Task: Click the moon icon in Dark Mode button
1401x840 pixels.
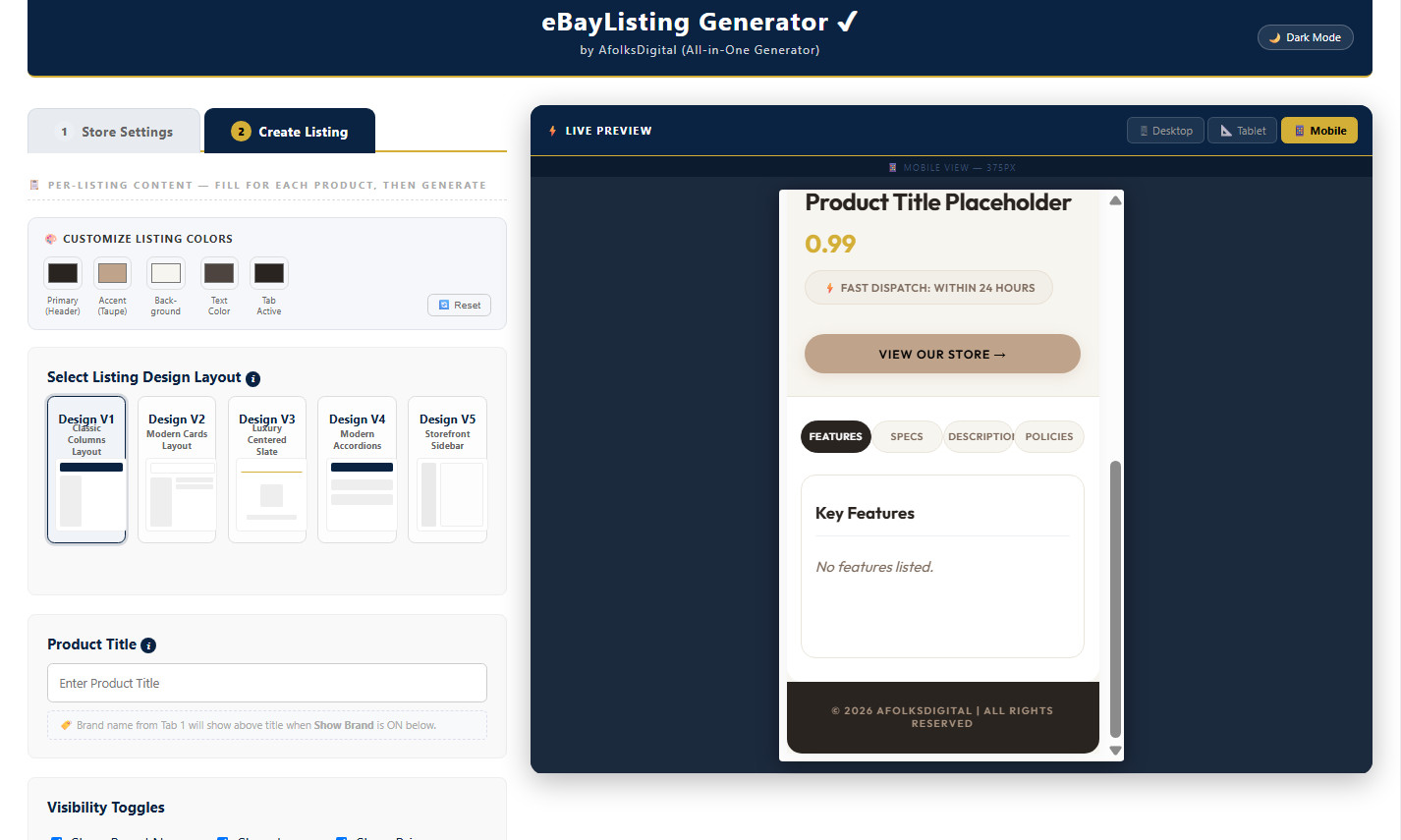Action: (1274, 37)
